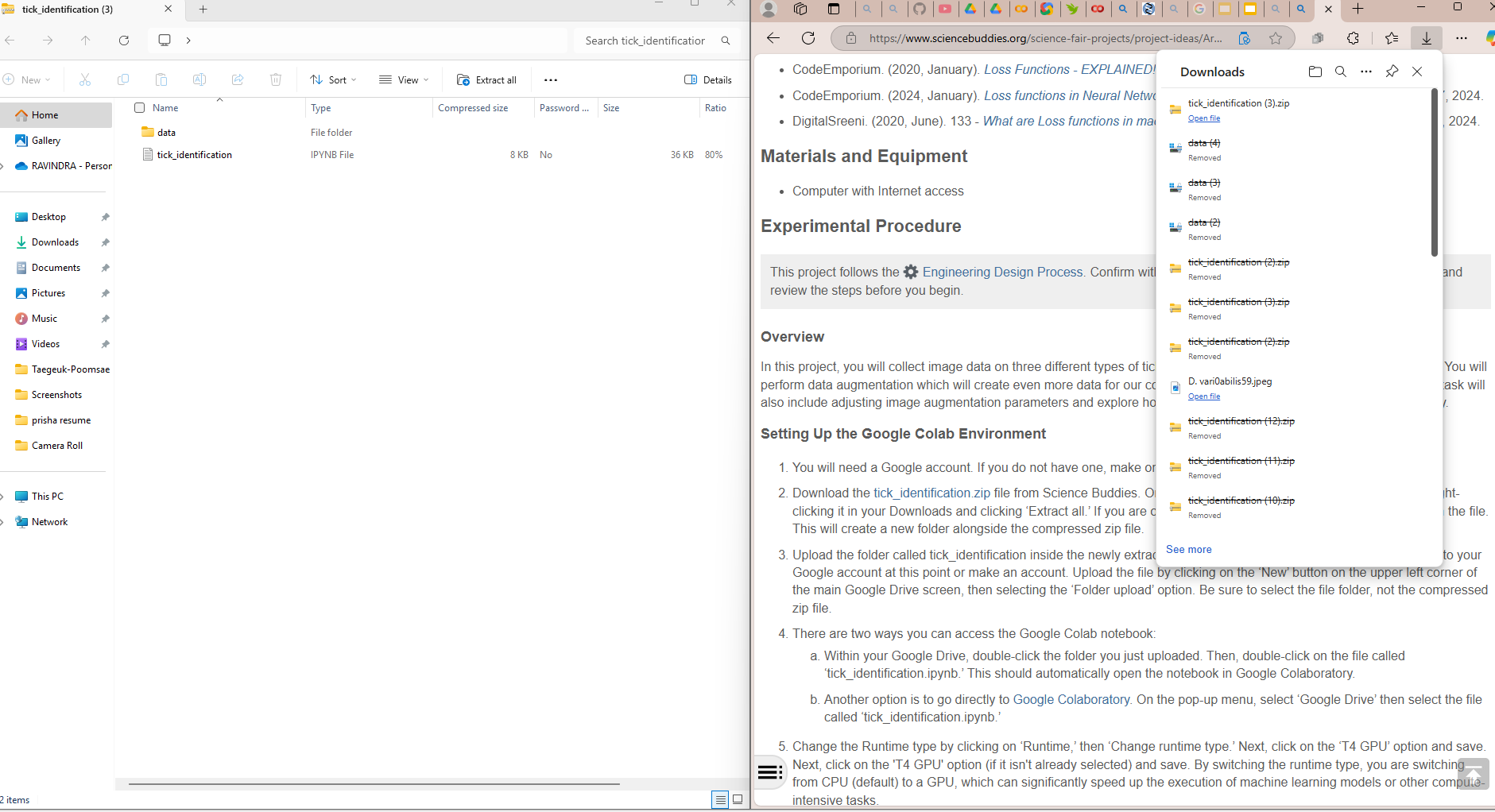Screen dimensions: 1495x812
Task: Open the Edge Favorites list icon
Action: point(1392,38)
